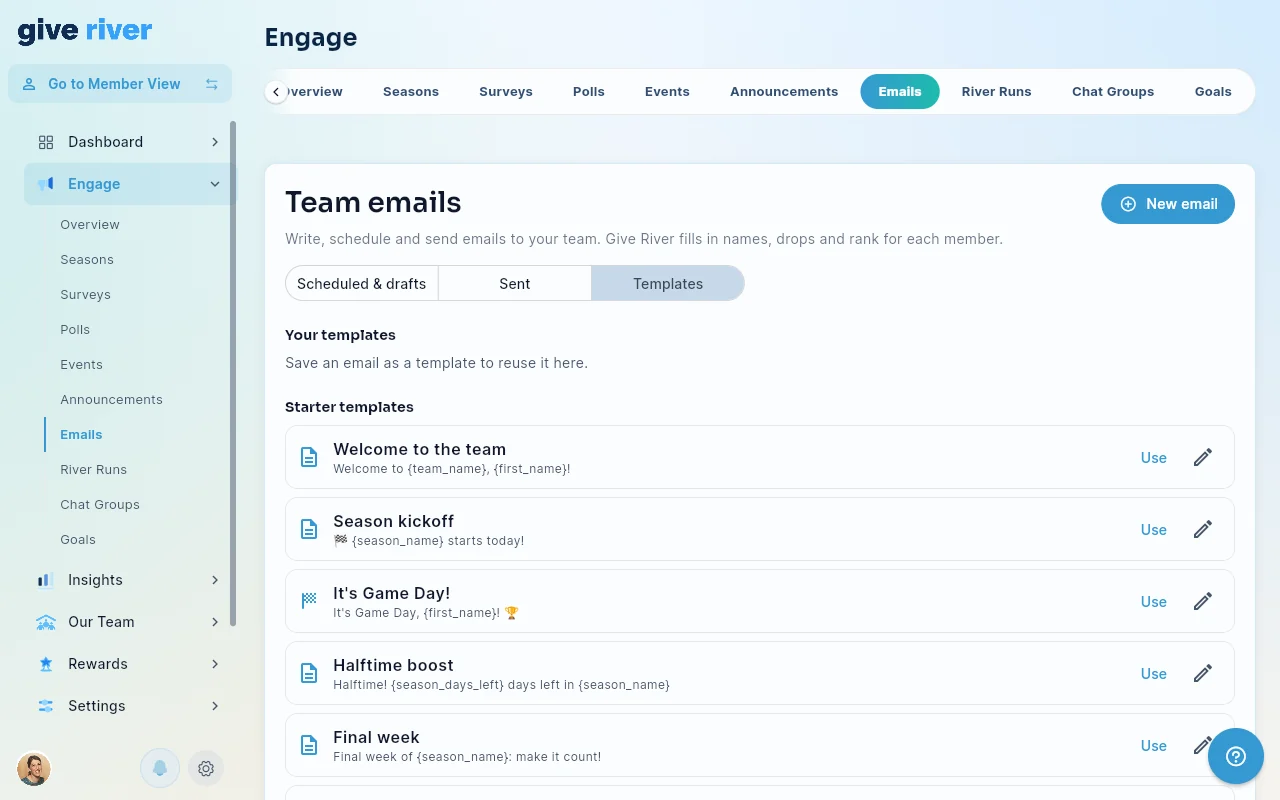Open the Chat Groups tab

pos(1113,91)
